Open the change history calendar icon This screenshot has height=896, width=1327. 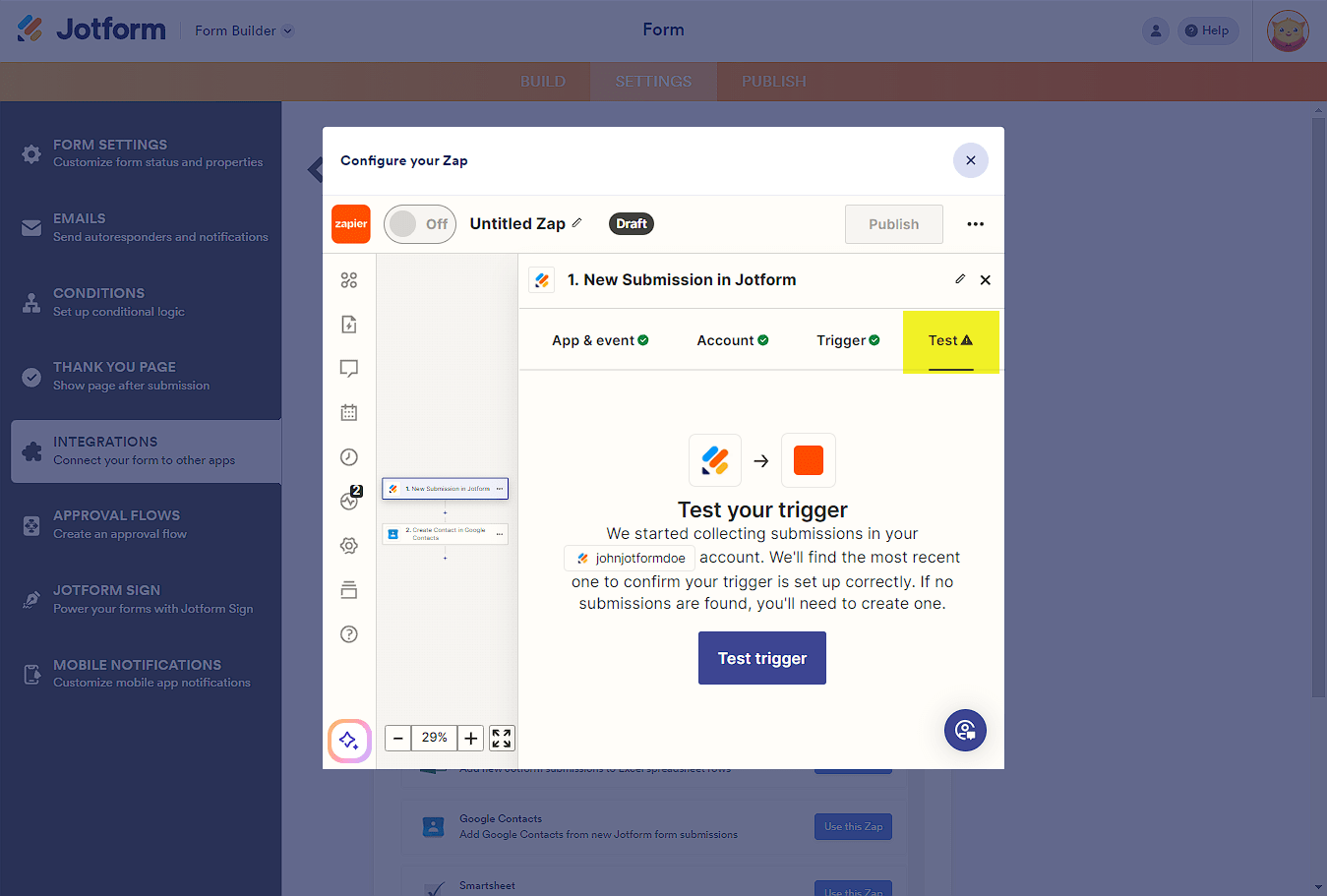point(348,413)
